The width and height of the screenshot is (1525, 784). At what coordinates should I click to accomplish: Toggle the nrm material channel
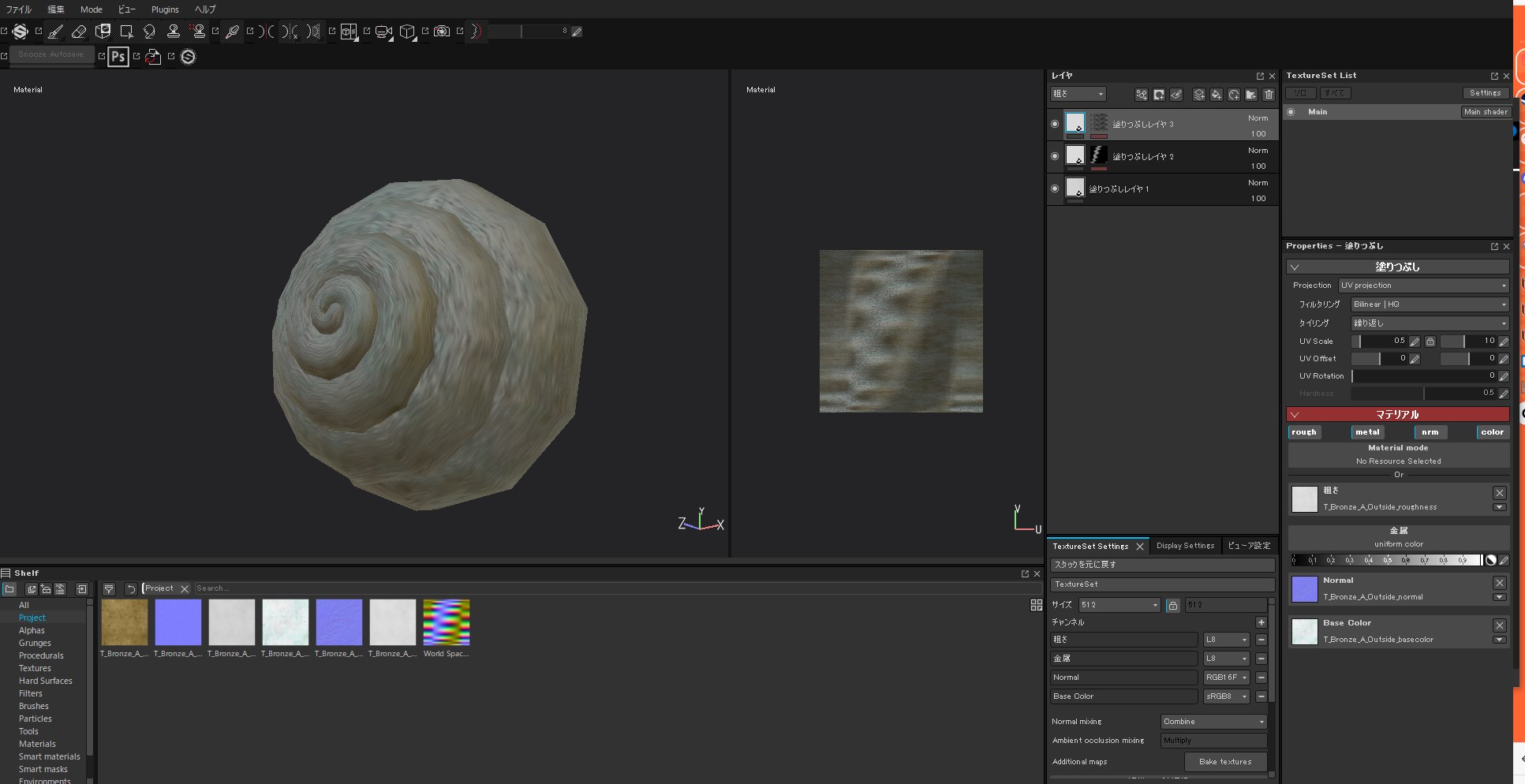[1430, 432]
